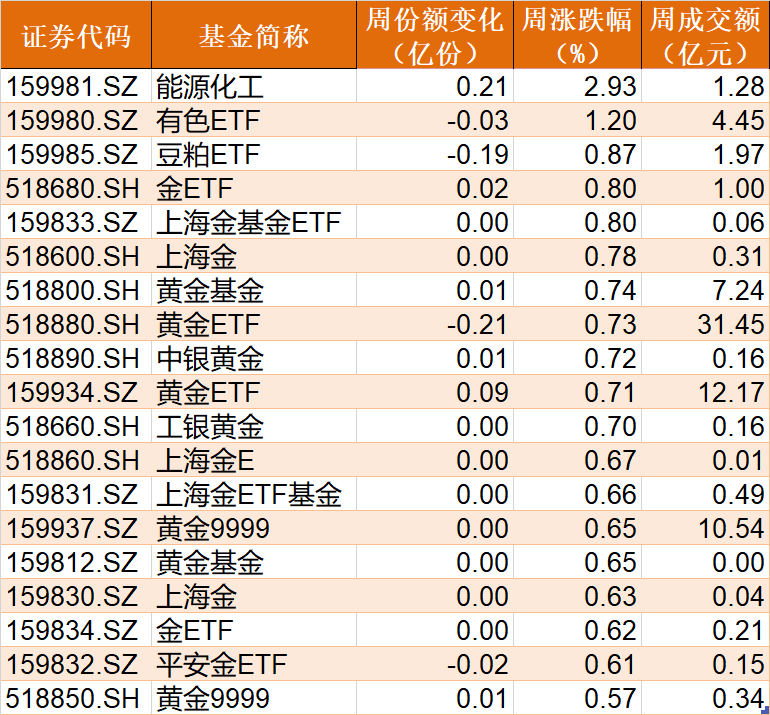The image size is (770, 715).
Task: Select the 基金简称 column header
Action: coord(254,34)
